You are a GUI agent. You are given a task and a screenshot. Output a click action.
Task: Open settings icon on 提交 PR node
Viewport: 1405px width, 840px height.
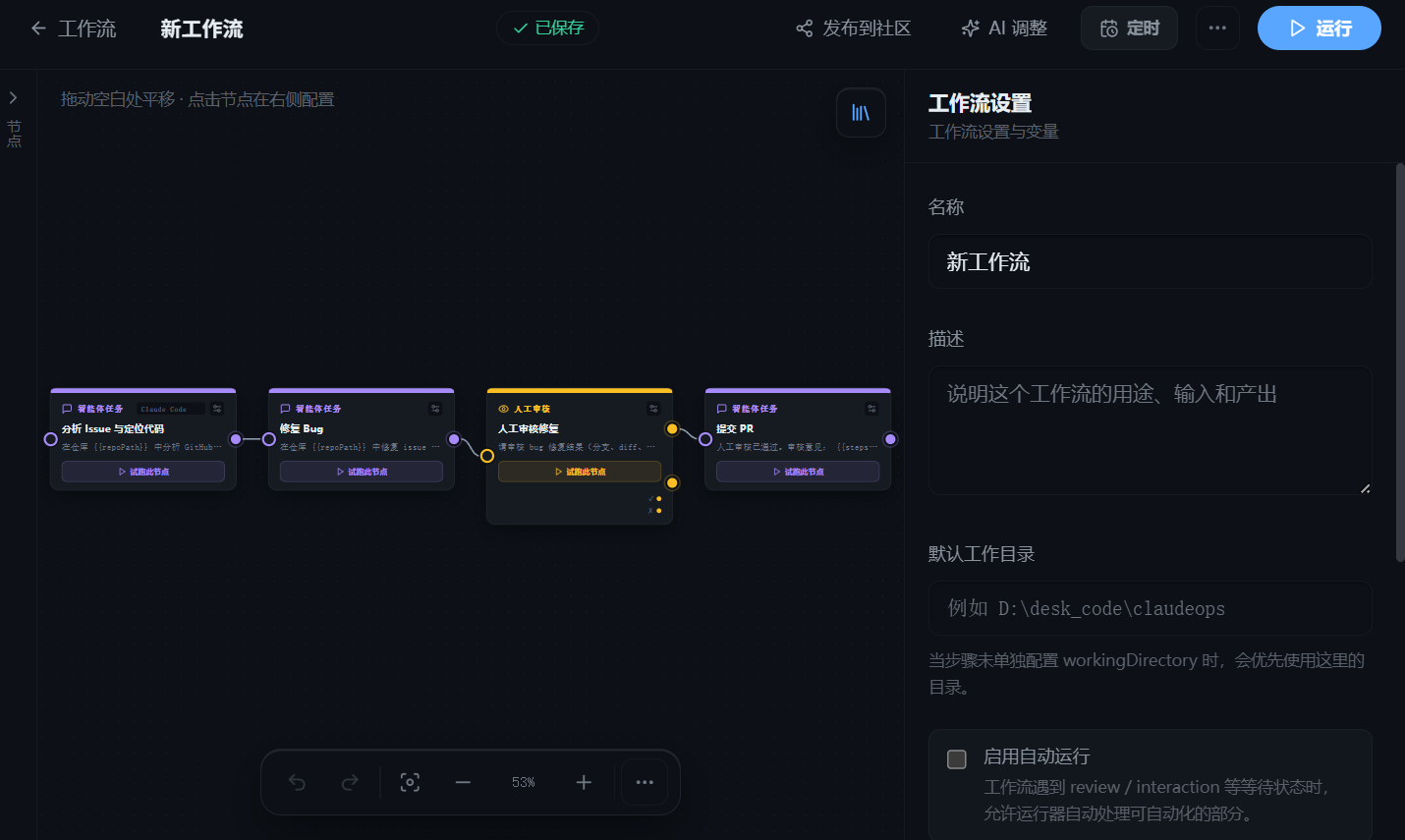click(x=871, y=409)
